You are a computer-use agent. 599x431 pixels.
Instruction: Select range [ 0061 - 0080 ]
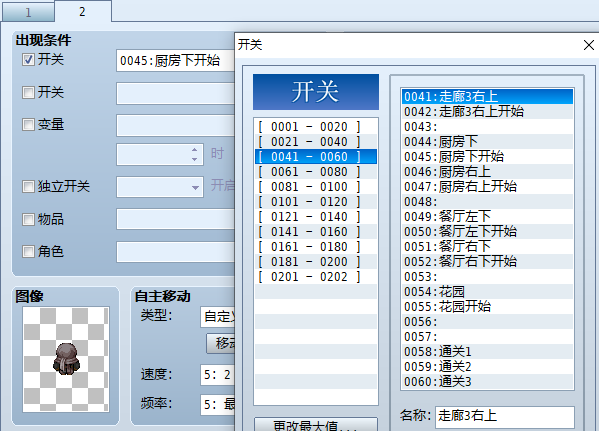click(x=316, y=172)
